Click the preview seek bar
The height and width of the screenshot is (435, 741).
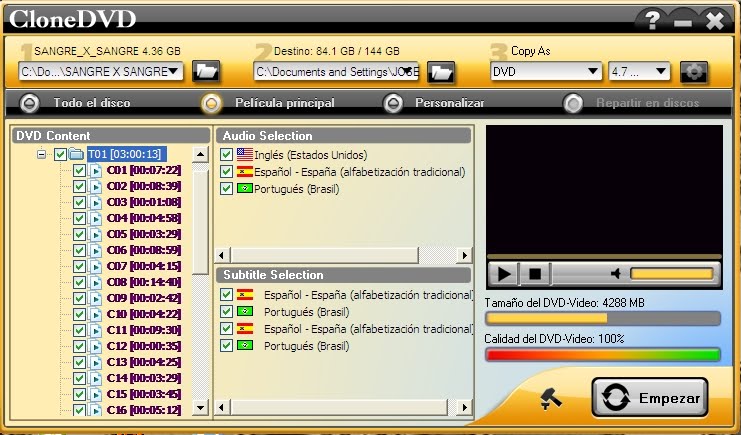tap(604, 257)
